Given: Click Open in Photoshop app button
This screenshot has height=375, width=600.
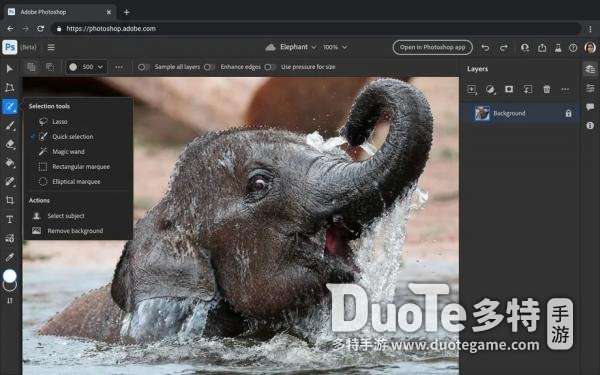Looking at the screenshot, I should tap(432, 47).
